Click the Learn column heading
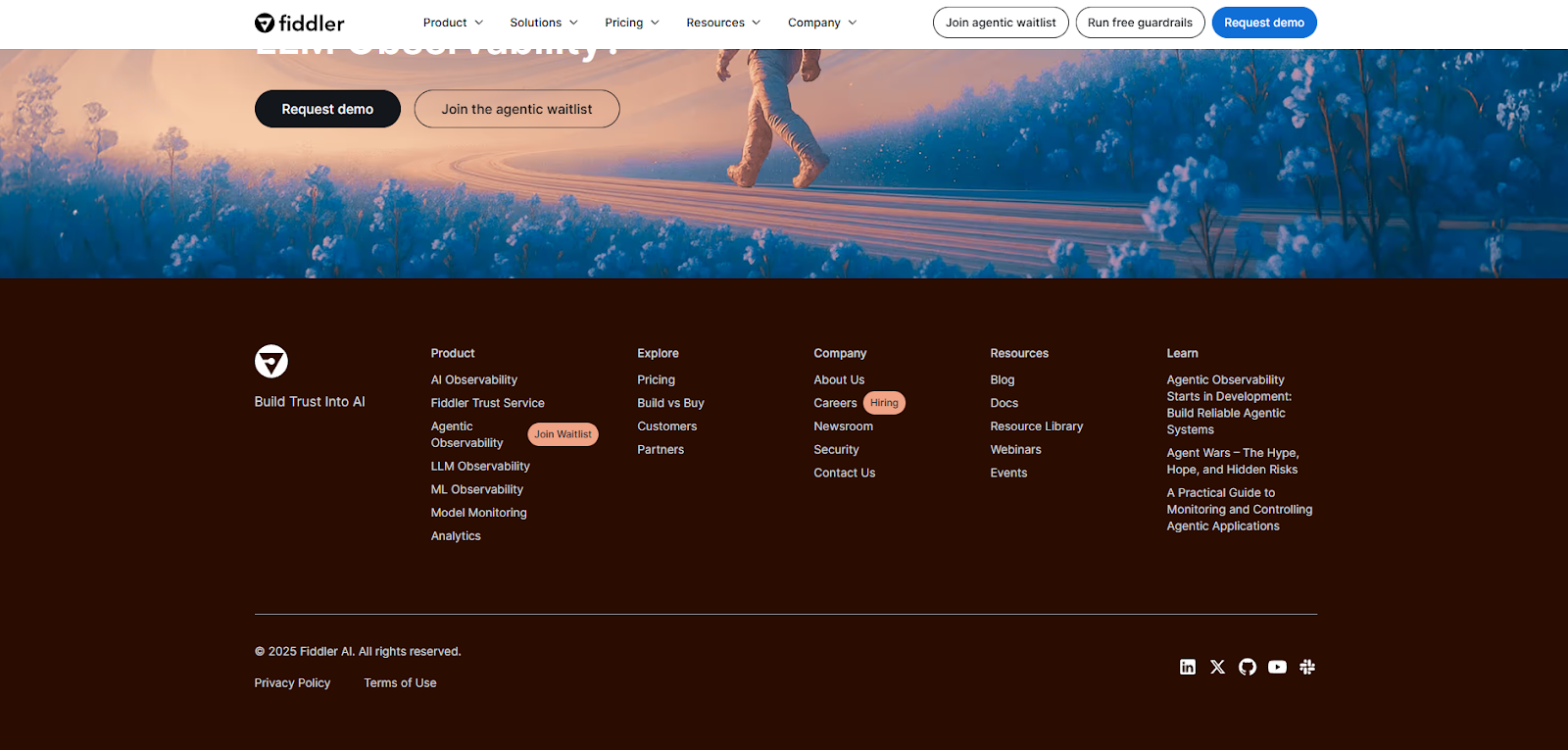 1182,353
